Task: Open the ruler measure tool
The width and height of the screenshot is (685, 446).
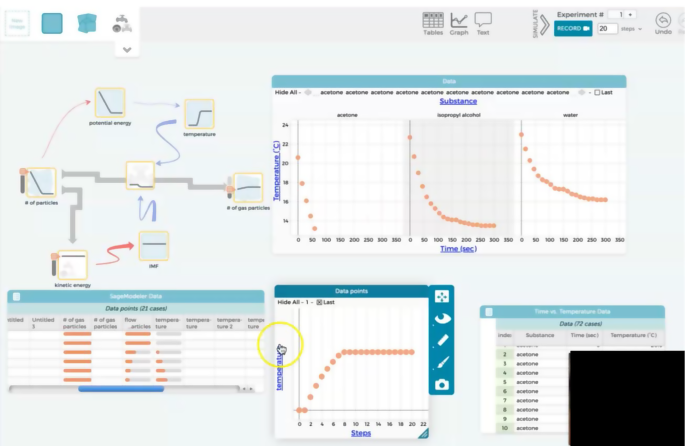Action: [x=442, y=340]
